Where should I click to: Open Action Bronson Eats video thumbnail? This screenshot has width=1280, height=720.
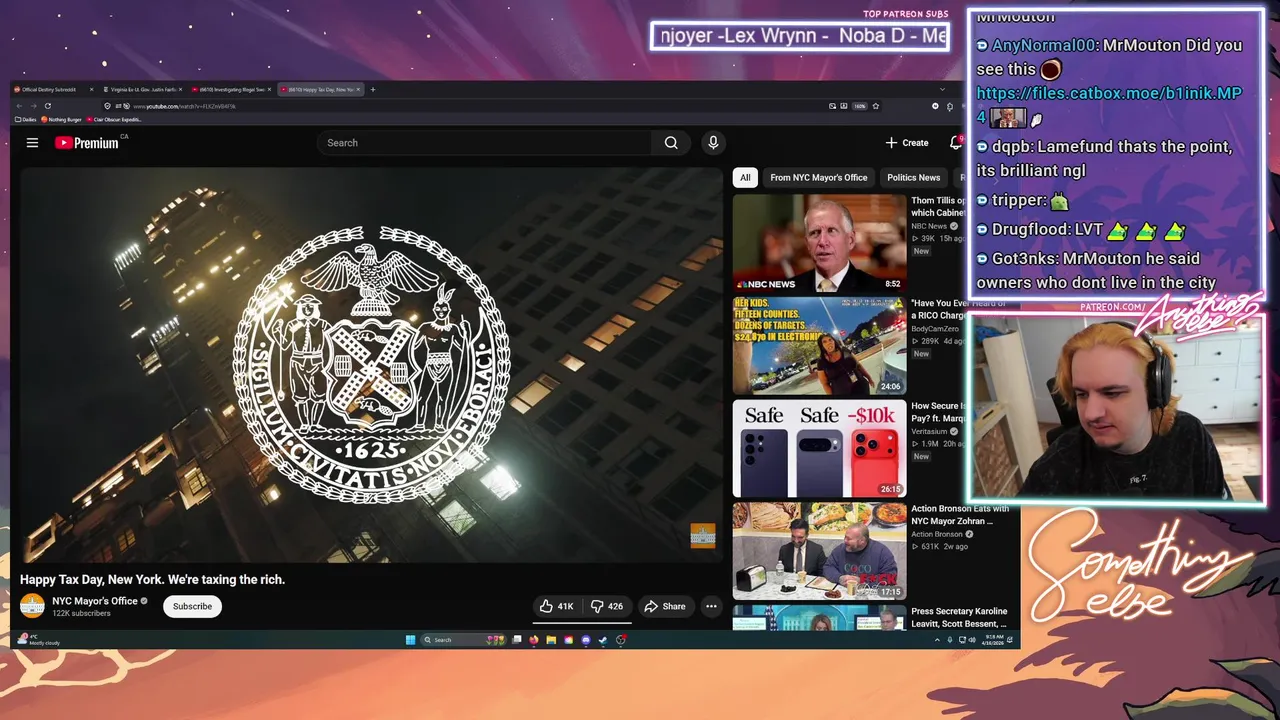point(819,551)
